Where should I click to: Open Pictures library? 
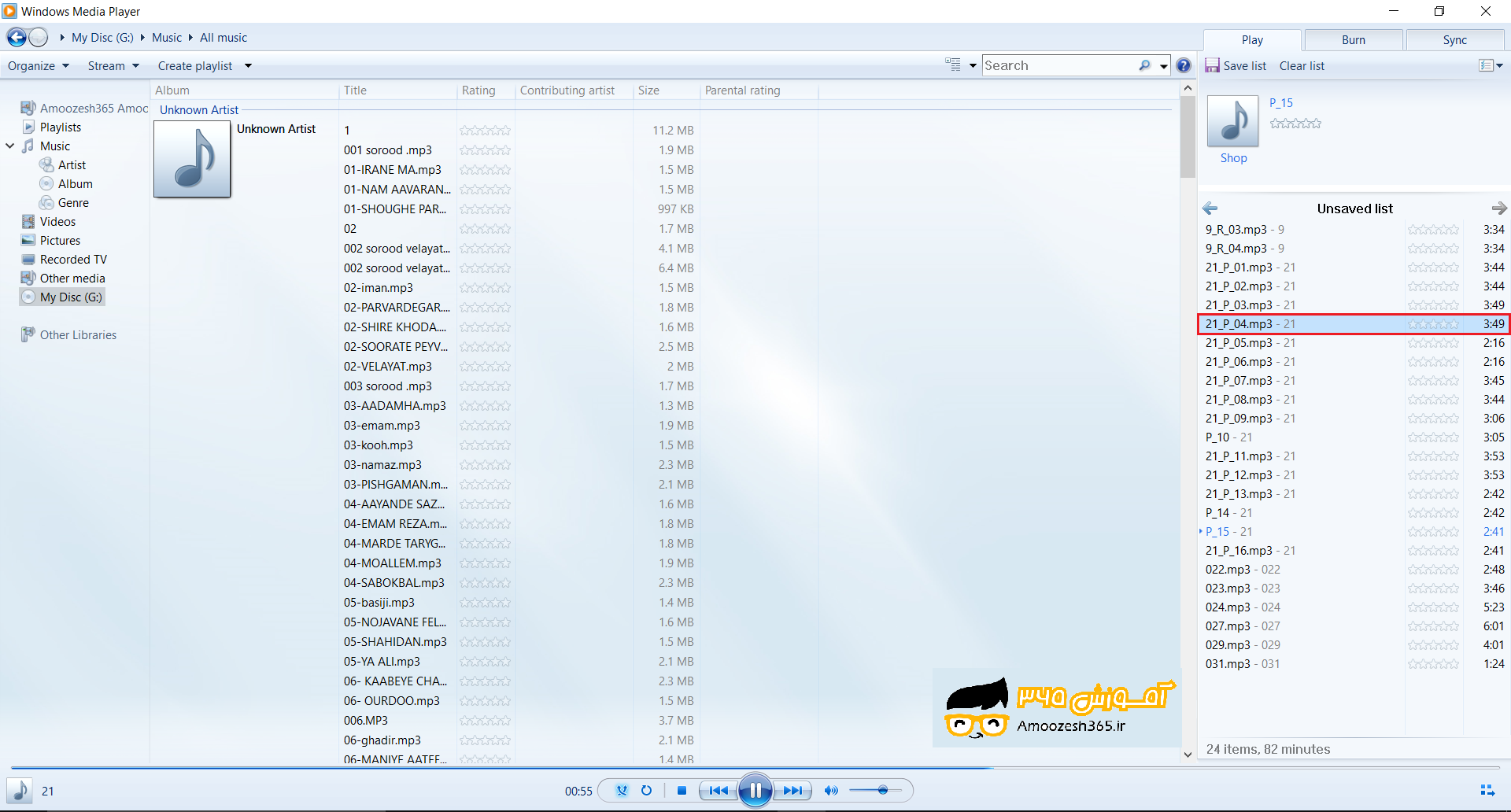[60, 241]
